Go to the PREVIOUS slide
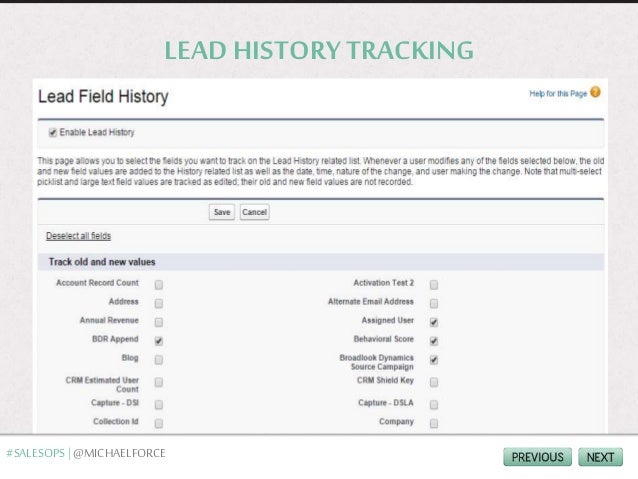This screenshot has height=479, width=638. click(x=537, y=457)
